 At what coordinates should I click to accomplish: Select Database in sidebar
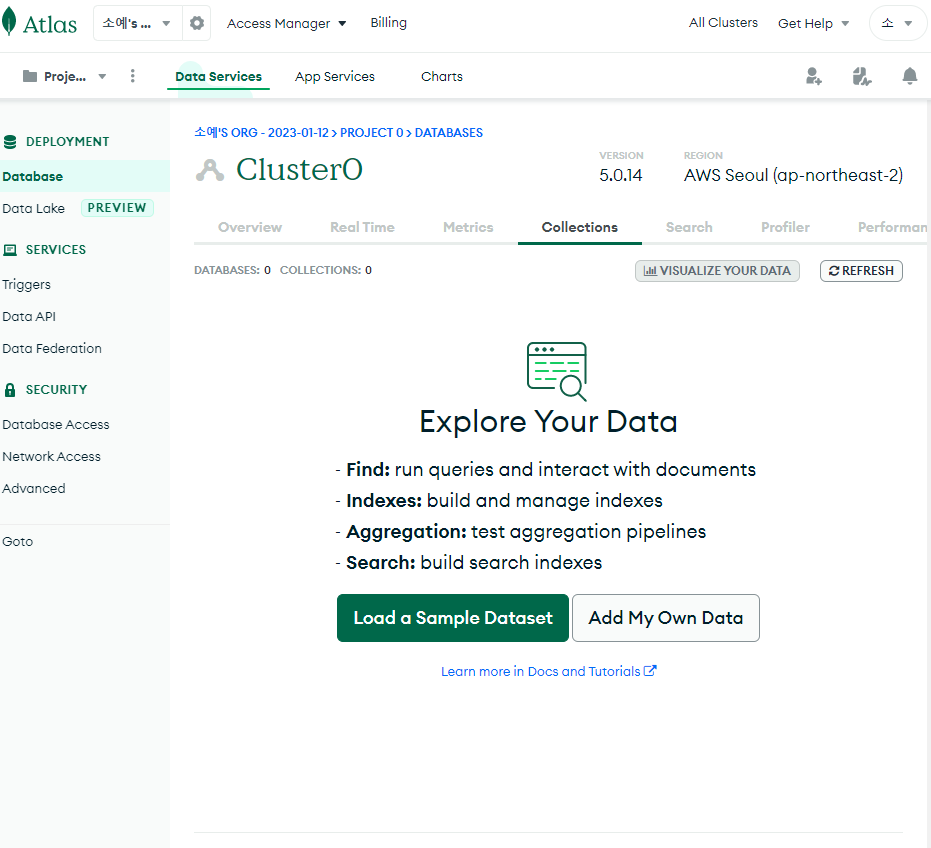[x=85, y=176]
